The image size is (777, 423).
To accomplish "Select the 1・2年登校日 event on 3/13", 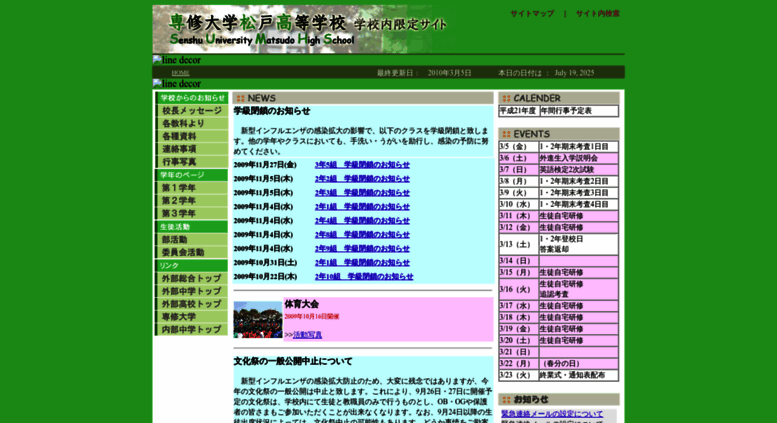I will (x=561, y=239).
